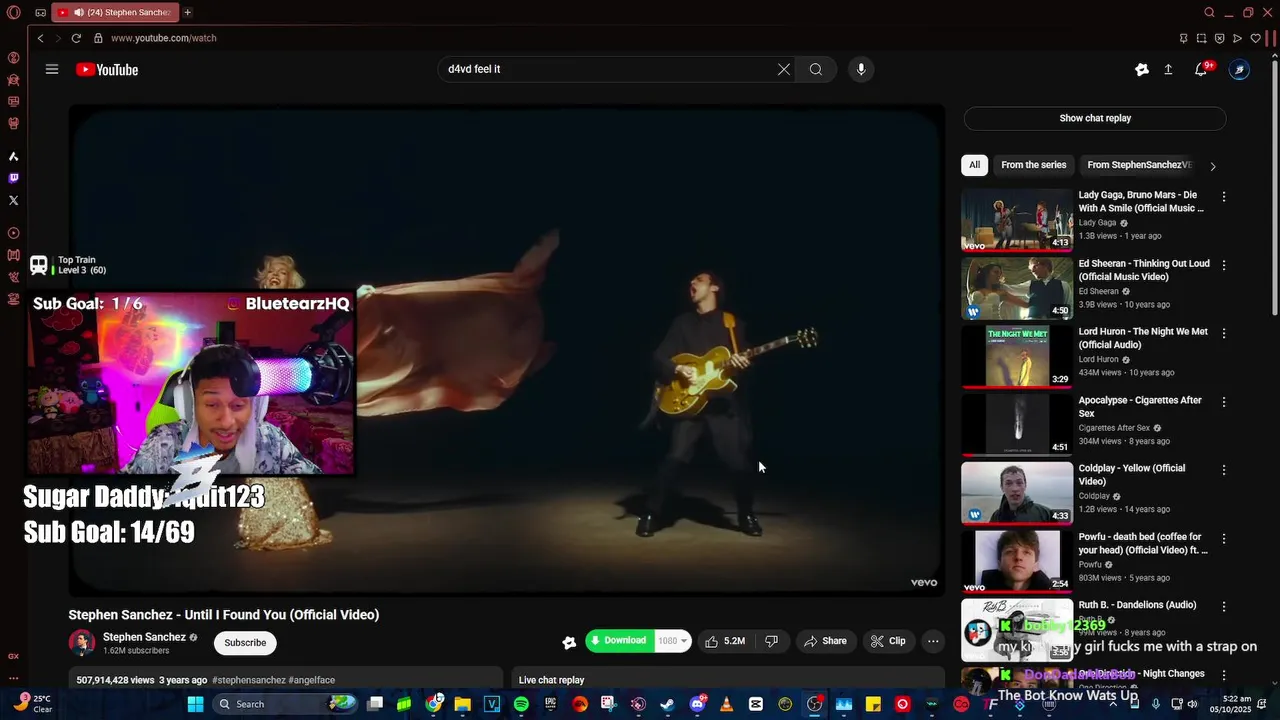Open the Windows Start button
The height and width of the screenshot is (720, 1280).
(x=196, y=704)
